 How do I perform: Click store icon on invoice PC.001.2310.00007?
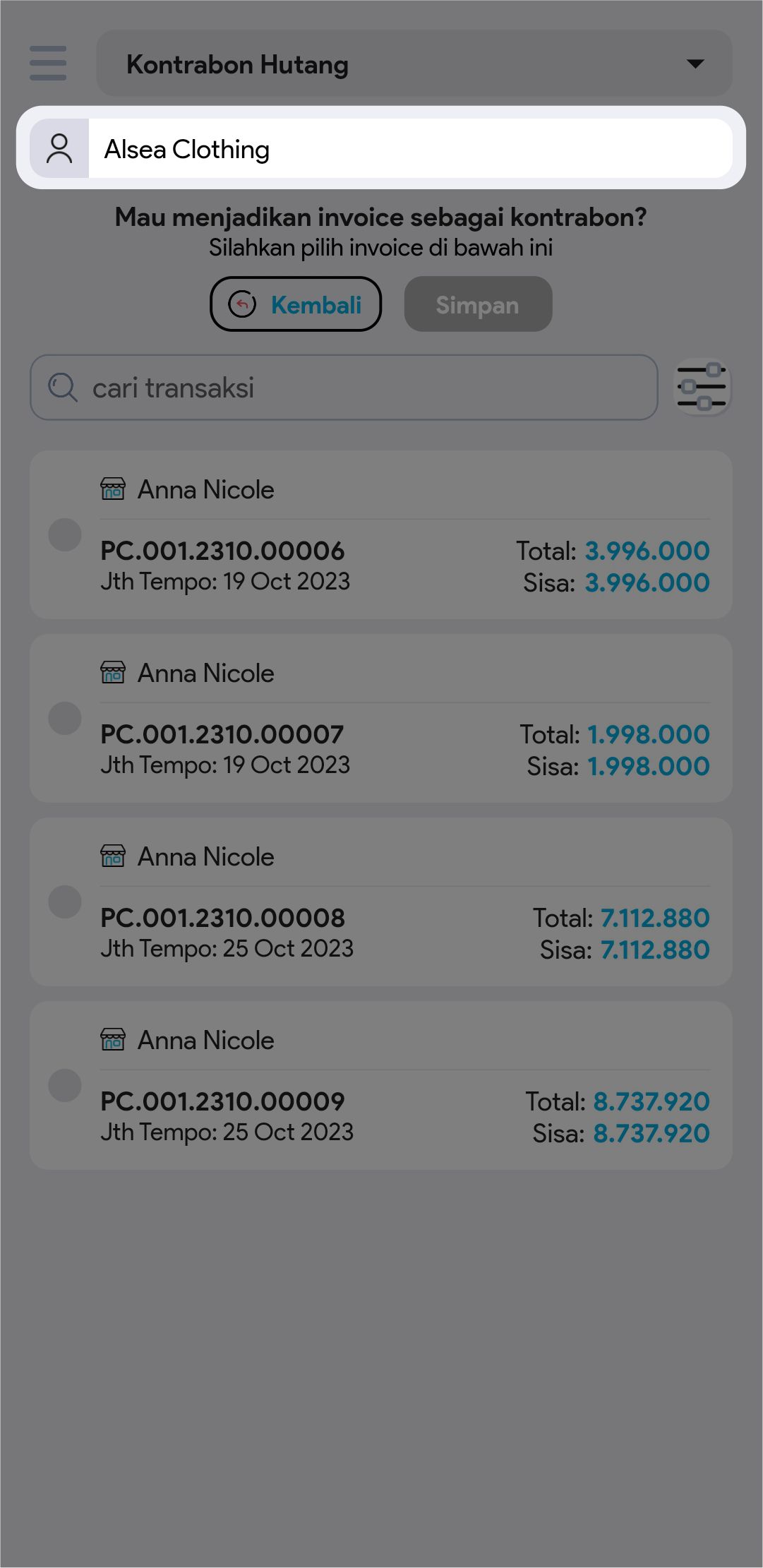[x=113, y=672]
